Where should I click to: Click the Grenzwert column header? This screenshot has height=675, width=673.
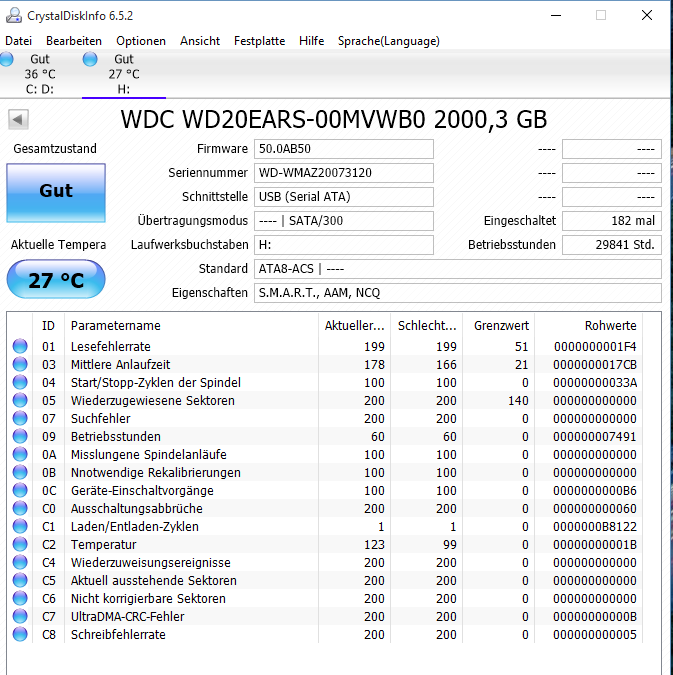click(499, 326)
